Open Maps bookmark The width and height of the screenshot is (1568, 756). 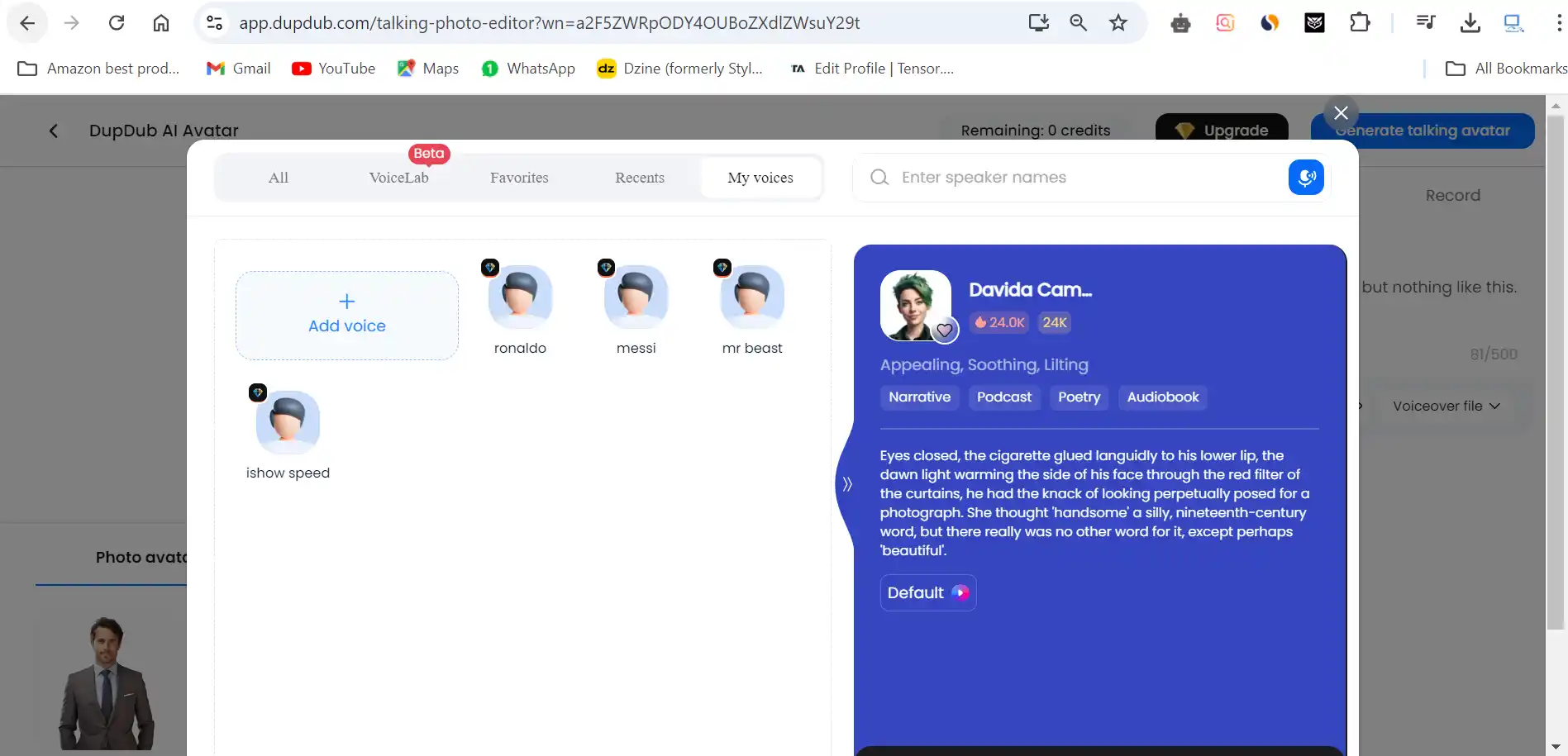[428, 69]
